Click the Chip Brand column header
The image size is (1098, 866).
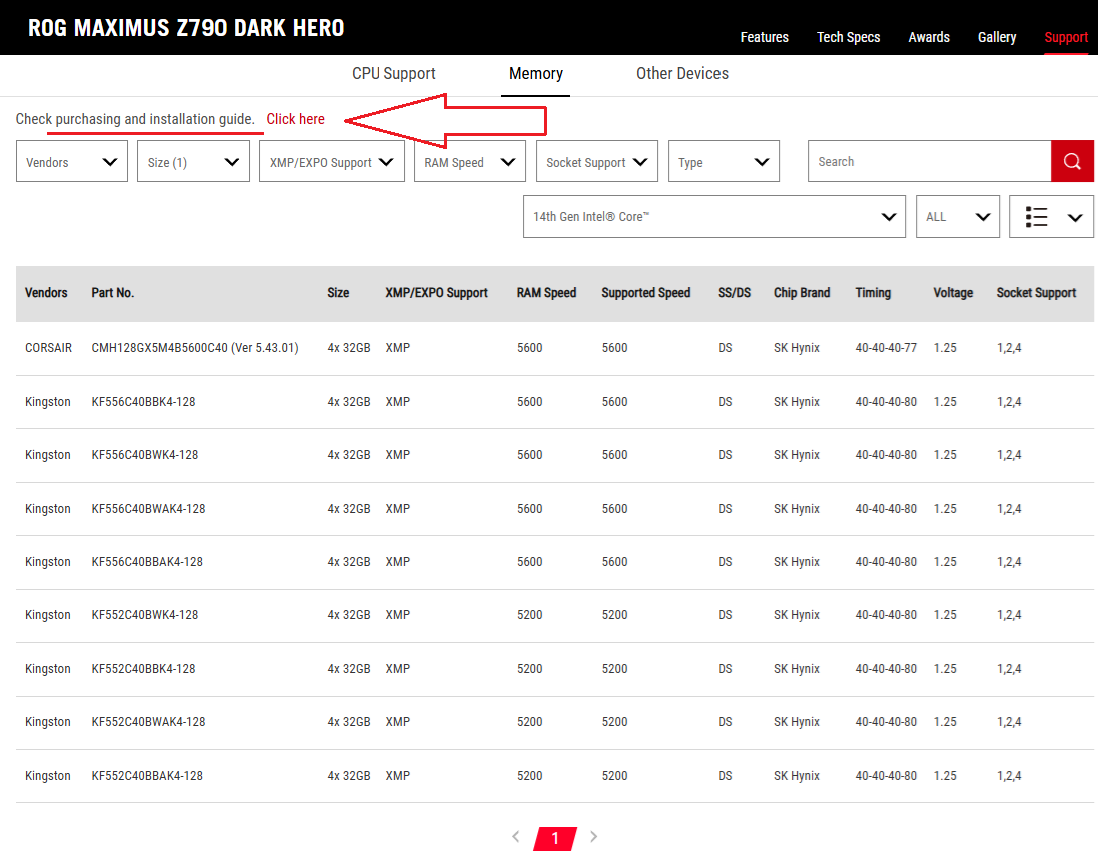(x=802, y=293)
